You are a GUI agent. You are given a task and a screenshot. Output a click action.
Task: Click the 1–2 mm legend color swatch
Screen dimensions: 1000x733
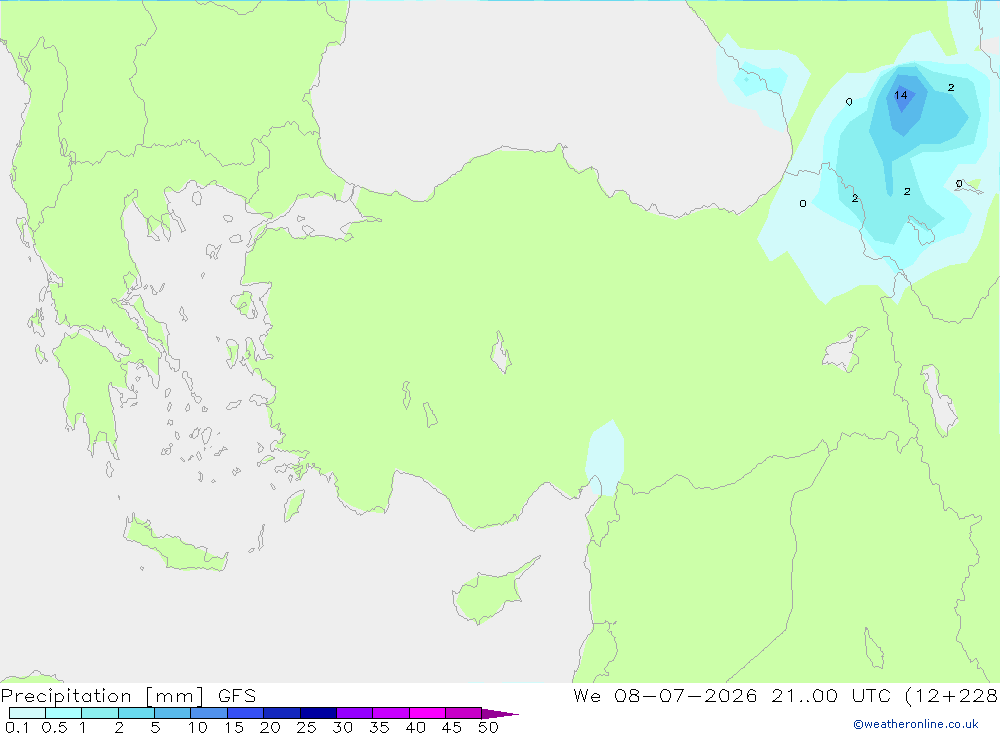point(99,713)
